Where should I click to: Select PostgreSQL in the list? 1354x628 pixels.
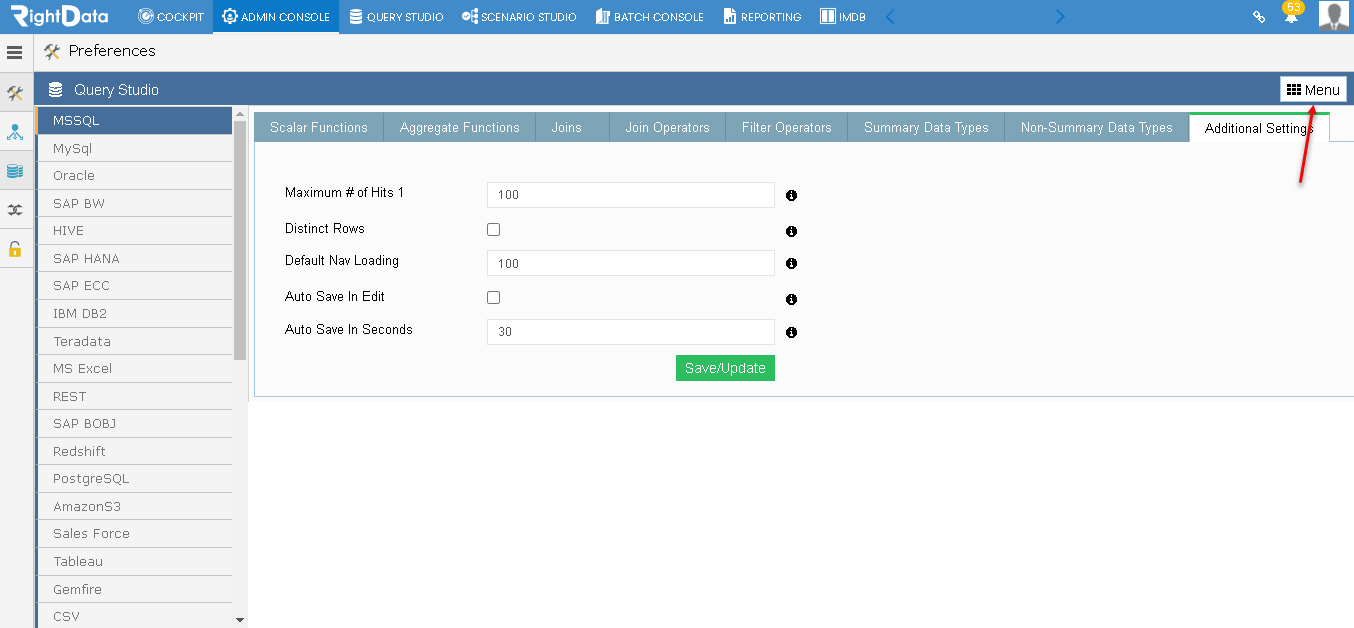click(134, 478)
